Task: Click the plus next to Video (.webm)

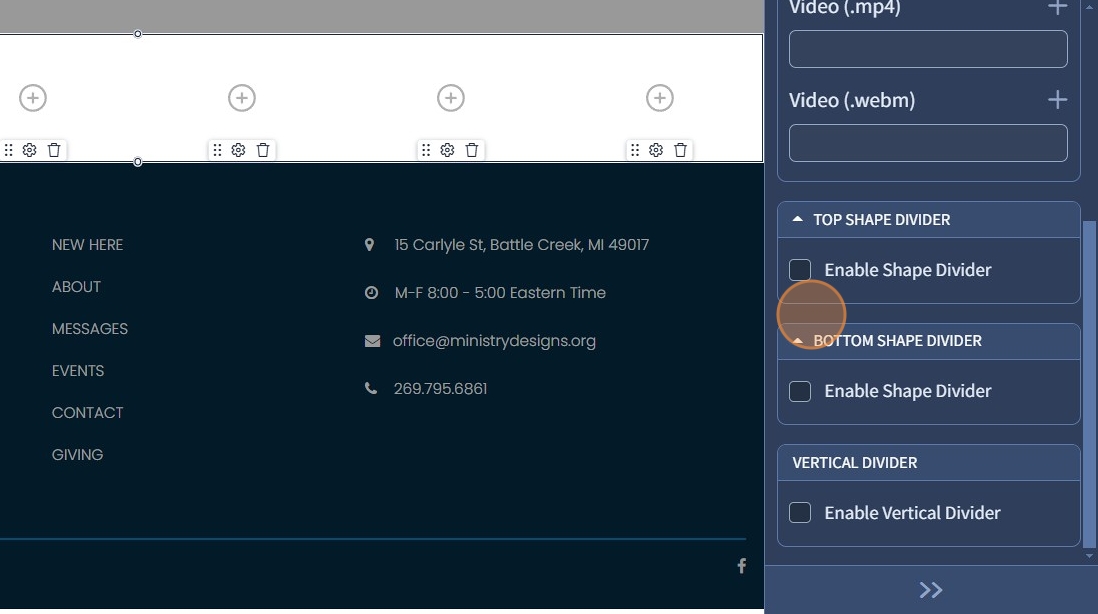Action: pyautogui.click(x=1057, y=100)
